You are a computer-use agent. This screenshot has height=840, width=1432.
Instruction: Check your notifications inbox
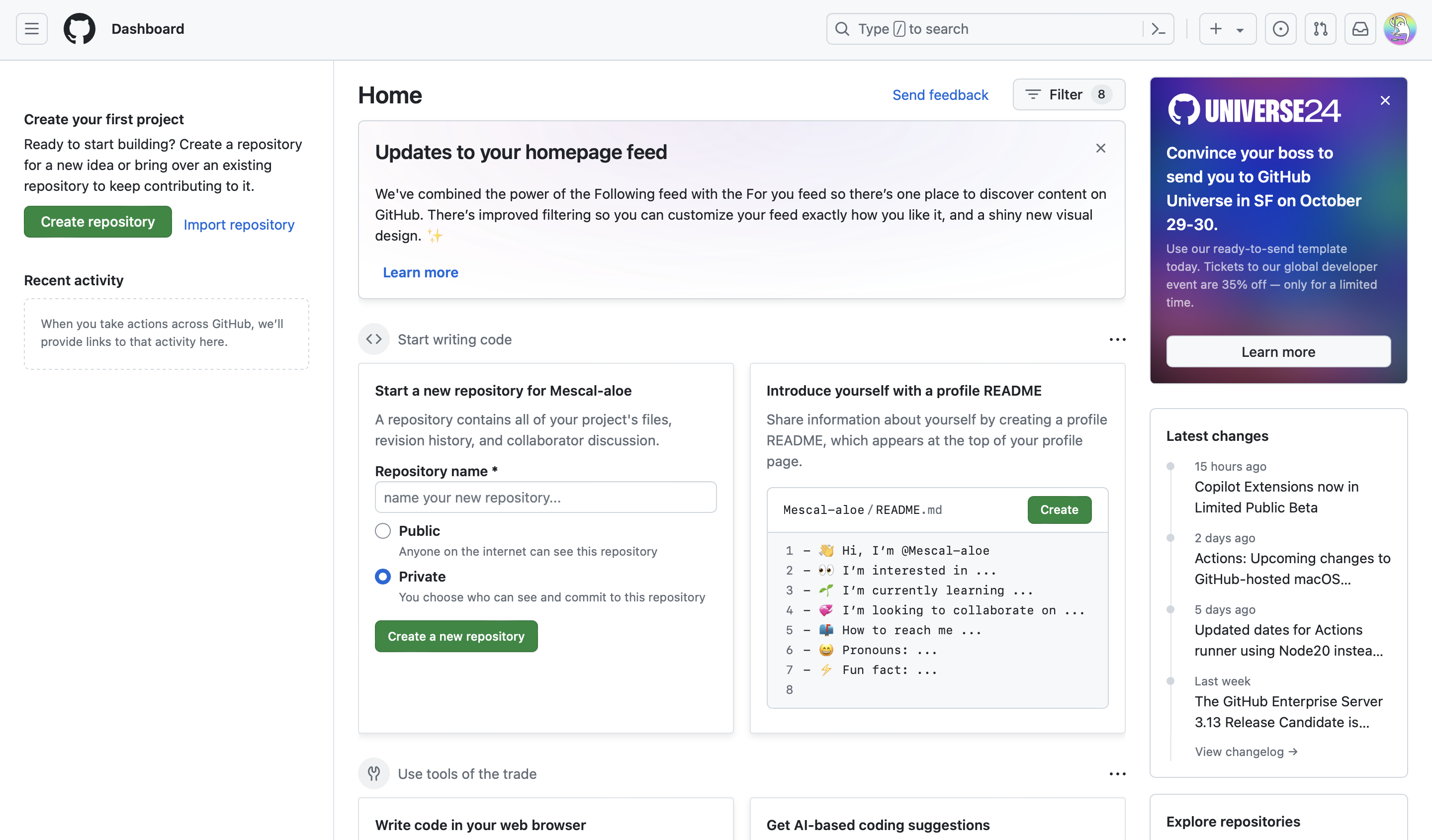[x=1360, y=28]
